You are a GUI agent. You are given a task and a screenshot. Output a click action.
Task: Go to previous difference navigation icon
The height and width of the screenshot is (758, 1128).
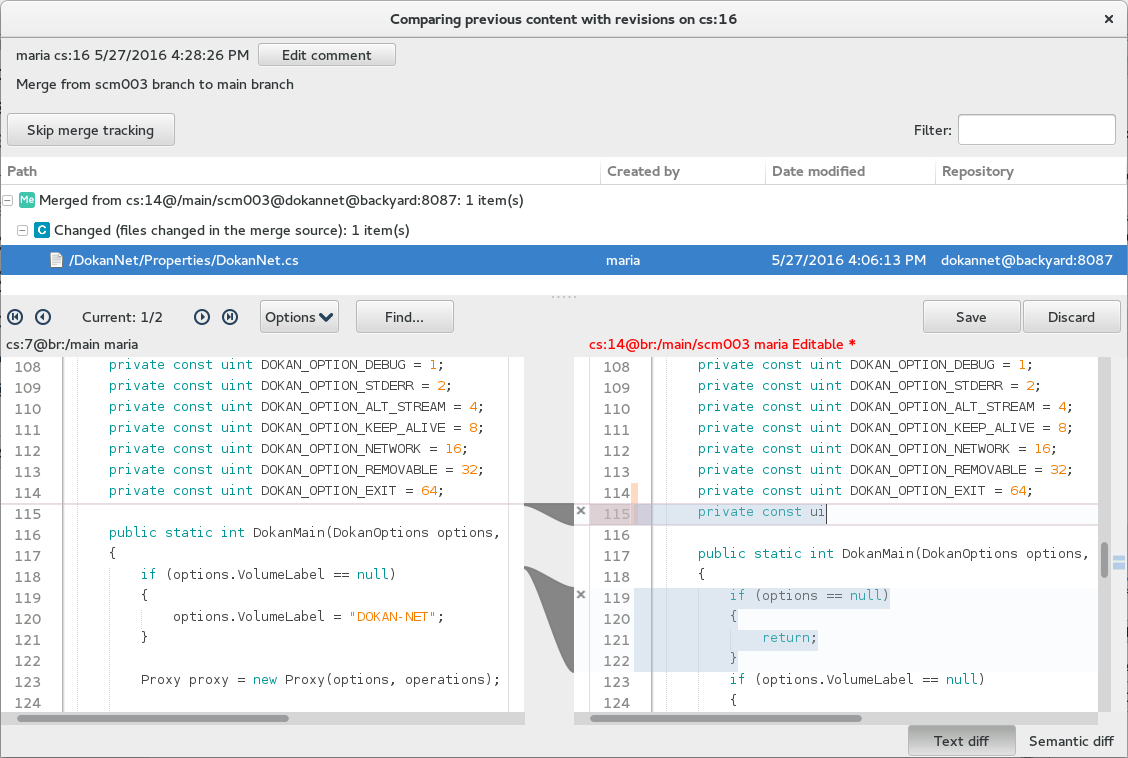[x=43, y=317]
